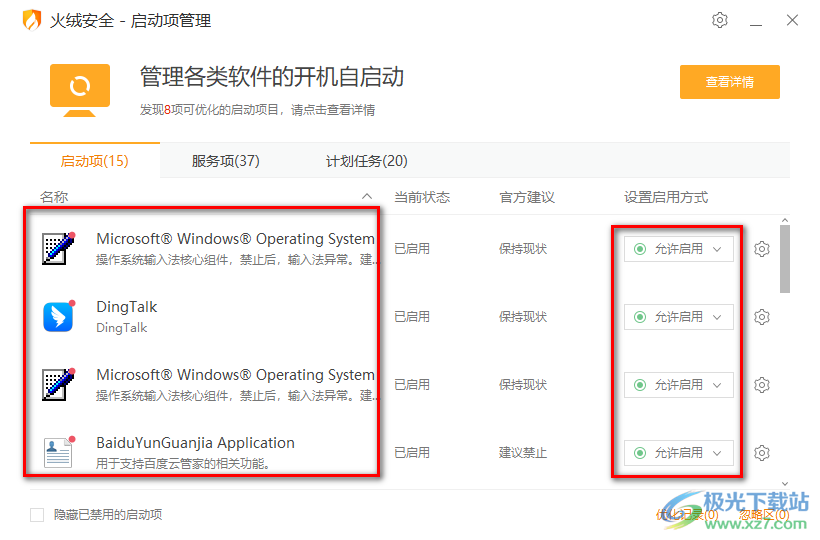Open 允许启用 dropdown for DingTalk

point(678,317)
